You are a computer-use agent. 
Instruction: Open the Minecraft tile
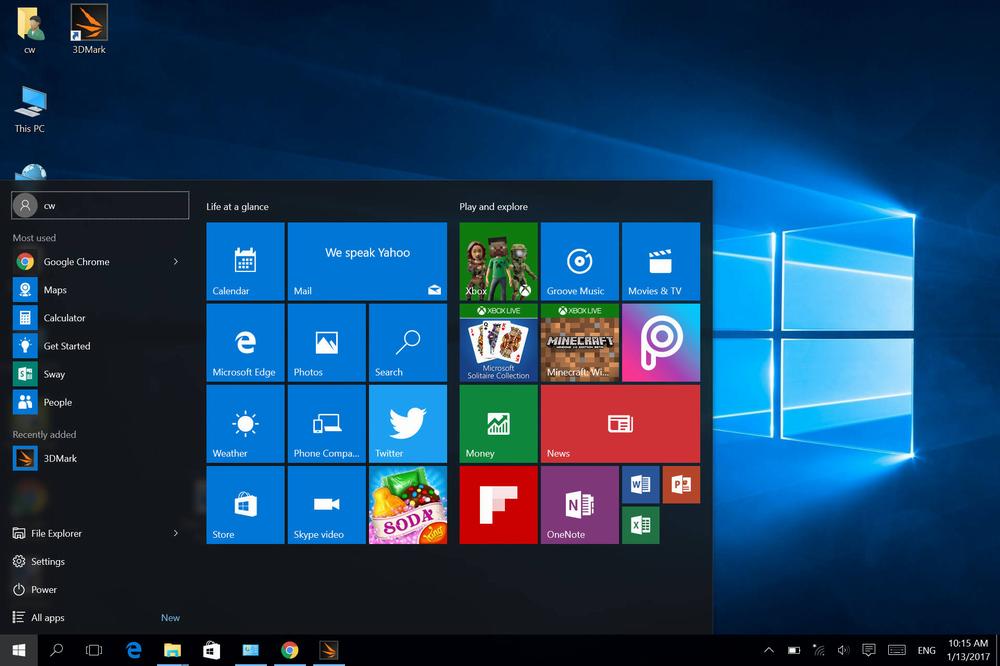click(578, 343)
